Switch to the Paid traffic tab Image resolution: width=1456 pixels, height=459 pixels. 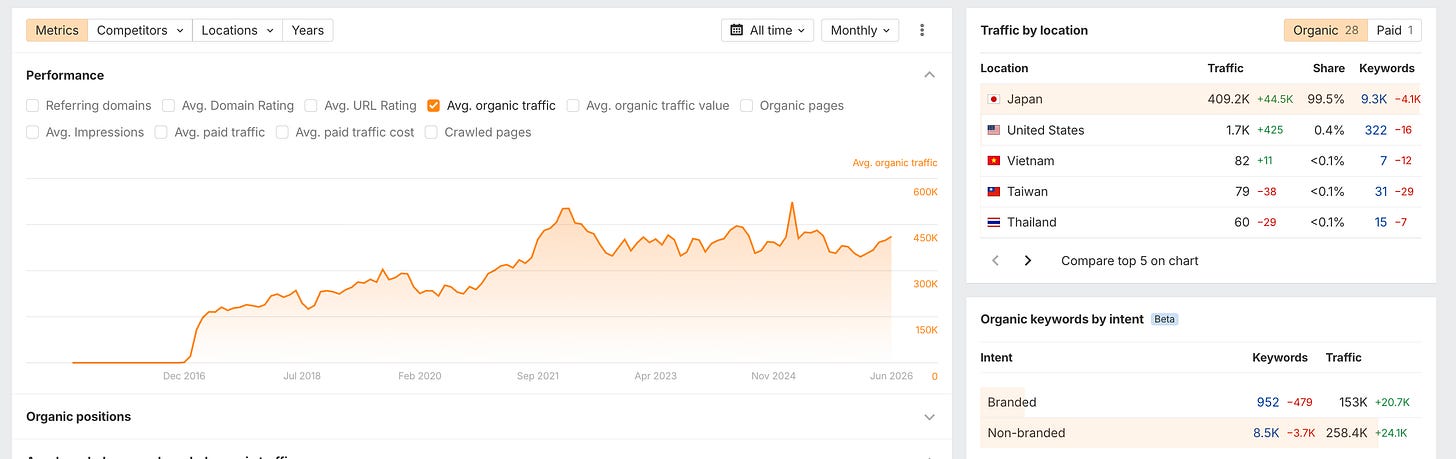[1395, 31]
